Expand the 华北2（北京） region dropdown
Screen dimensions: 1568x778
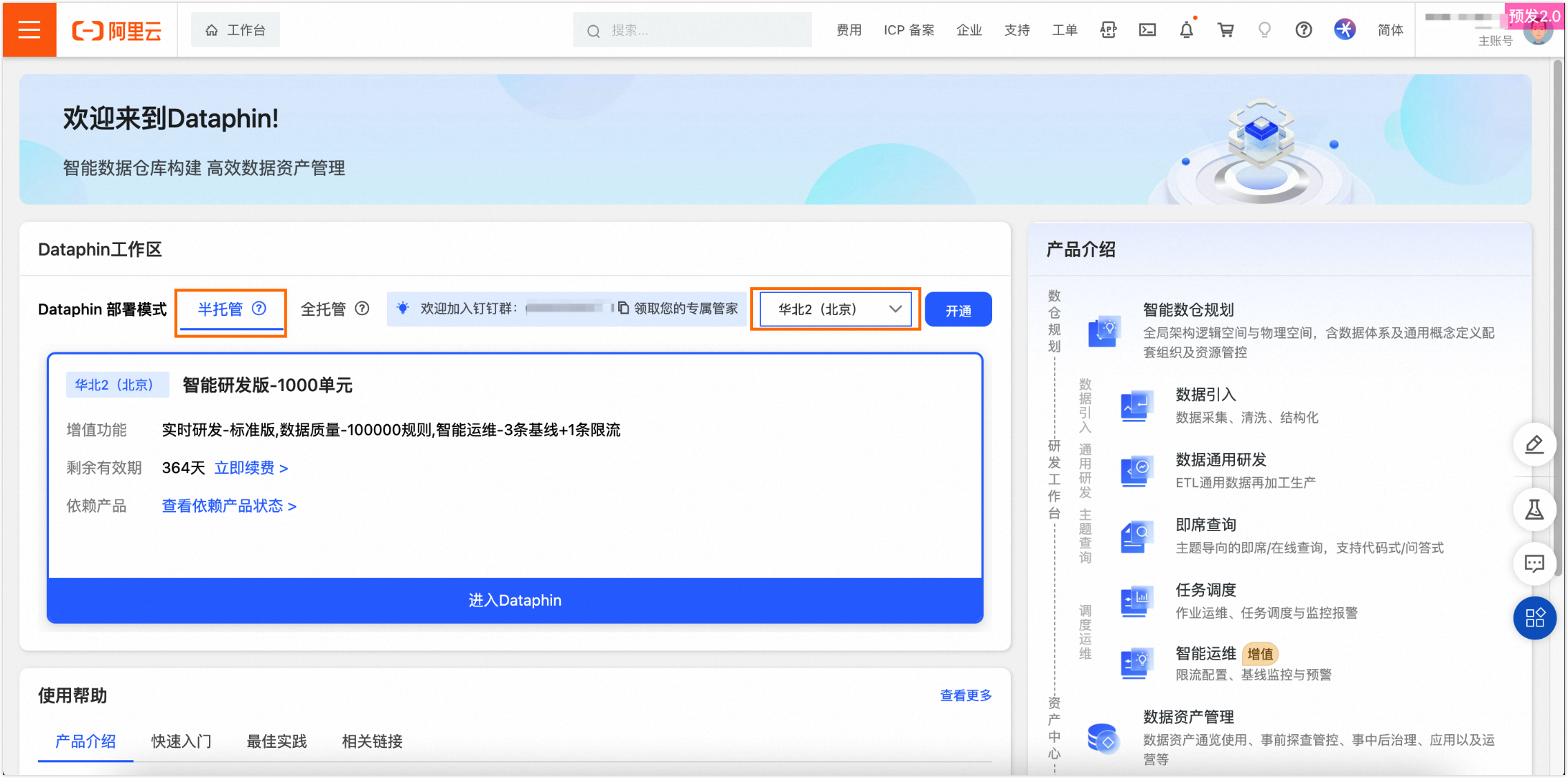pos(836,309)
